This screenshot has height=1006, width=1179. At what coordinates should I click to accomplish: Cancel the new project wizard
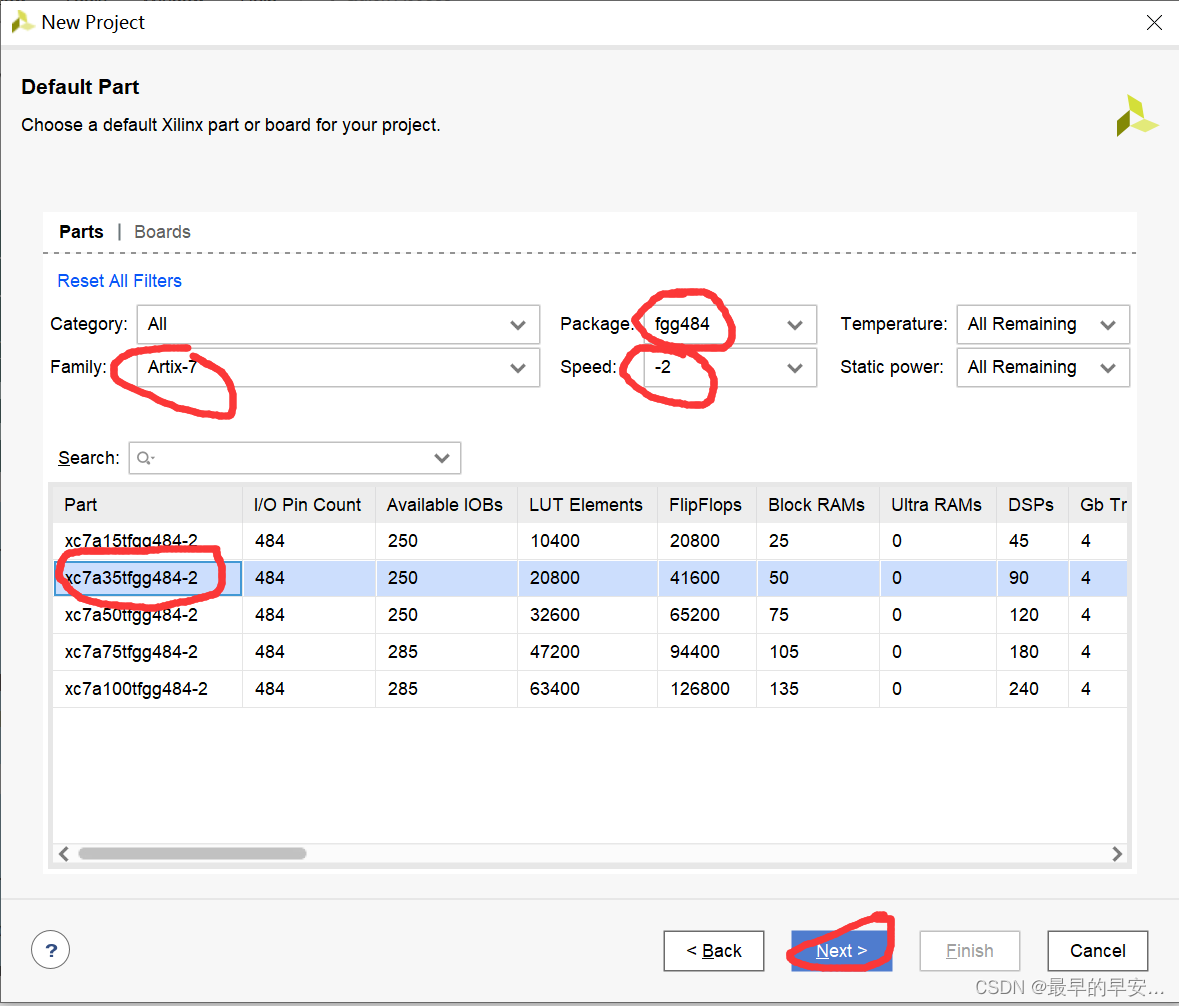1097,951
